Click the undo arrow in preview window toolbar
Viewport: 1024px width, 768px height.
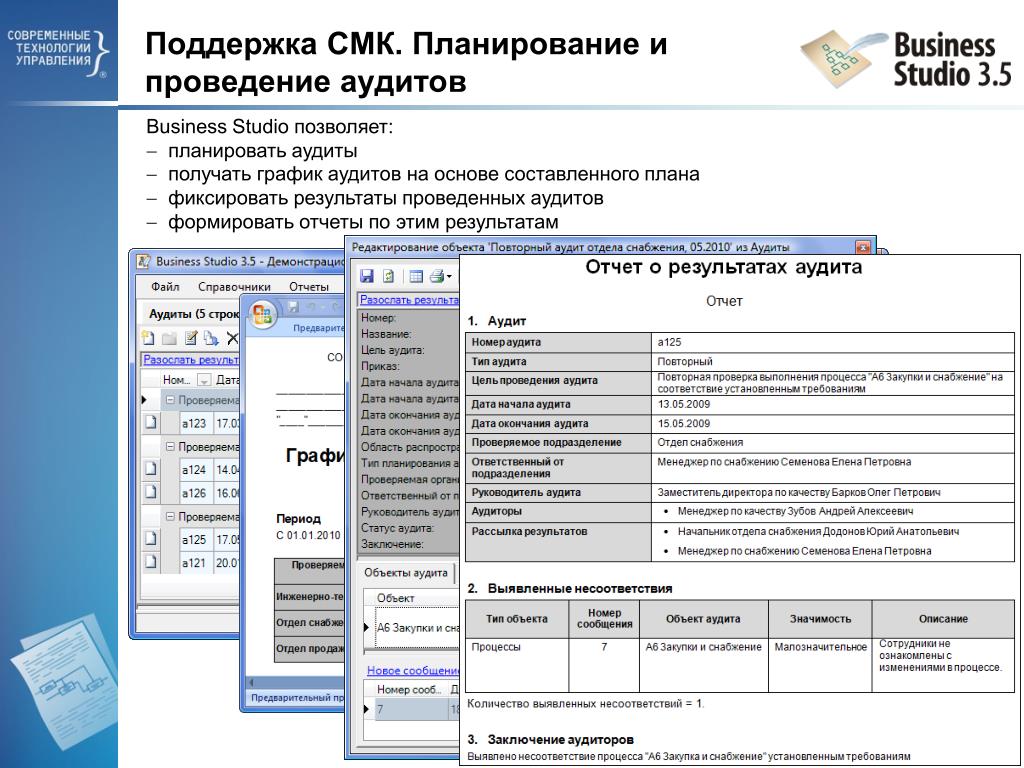click(312, 307)
